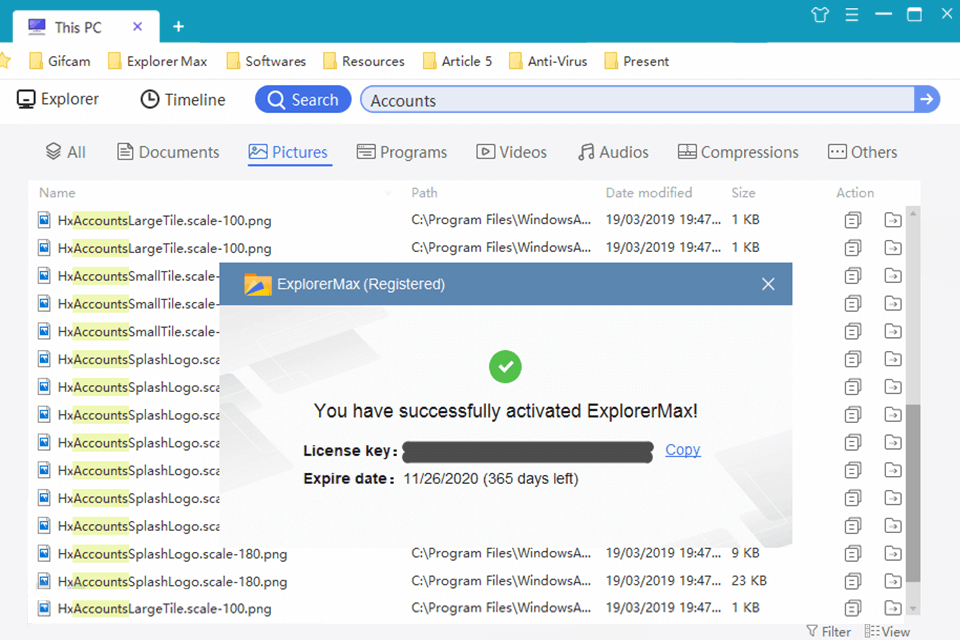Image resolution: width=960 pixels, height=640 pixels.
Task: Open the Compressions tab
Action: [737, 151]
